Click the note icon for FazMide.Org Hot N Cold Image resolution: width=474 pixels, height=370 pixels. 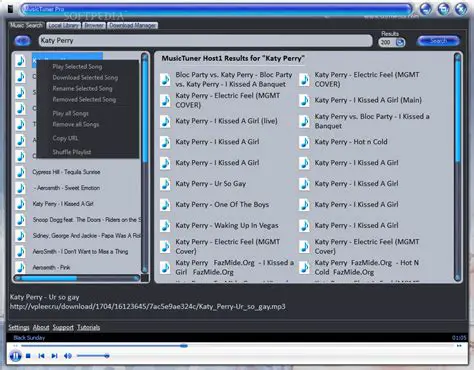(304, 268)
